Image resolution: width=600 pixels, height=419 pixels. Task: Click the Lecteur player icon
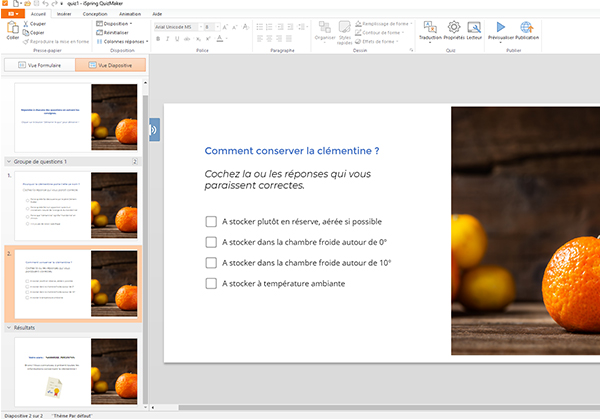[475, 29]
